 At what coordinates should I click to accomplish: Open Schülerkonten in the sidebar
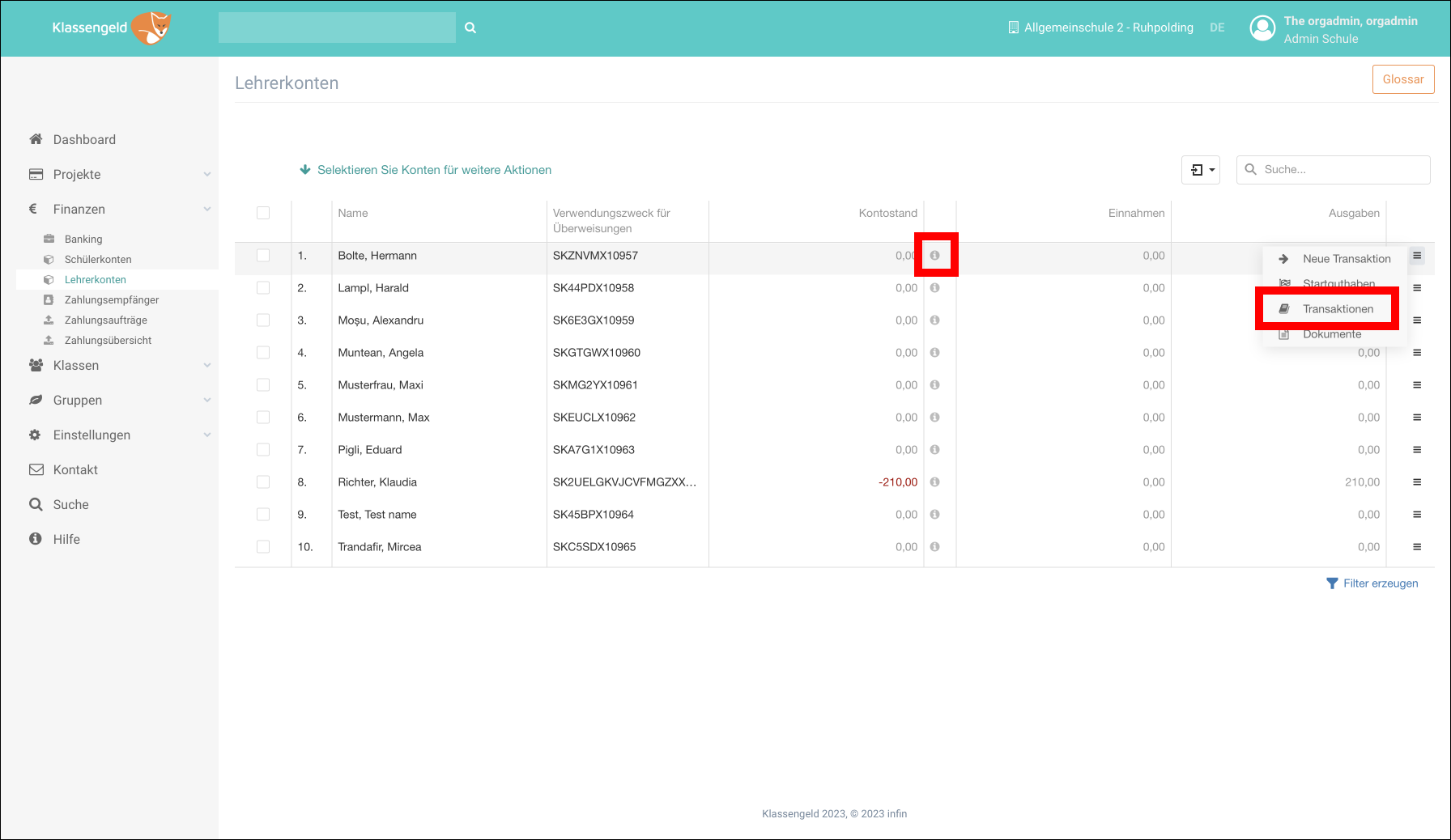[x=98, y=259]
